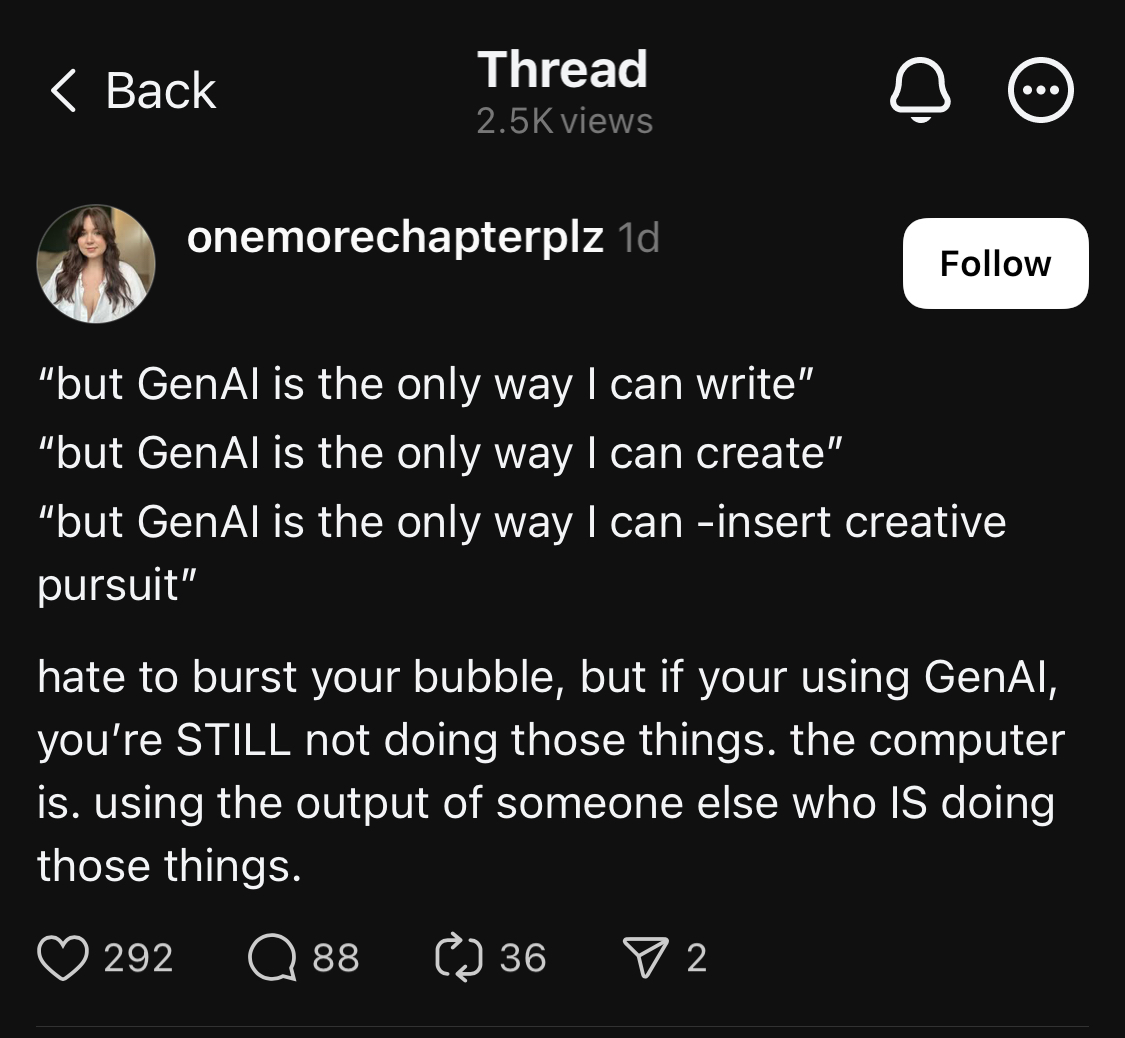Click the "Thread" header title
The height and width of the screenshot is (1038, 1125).
562,70
